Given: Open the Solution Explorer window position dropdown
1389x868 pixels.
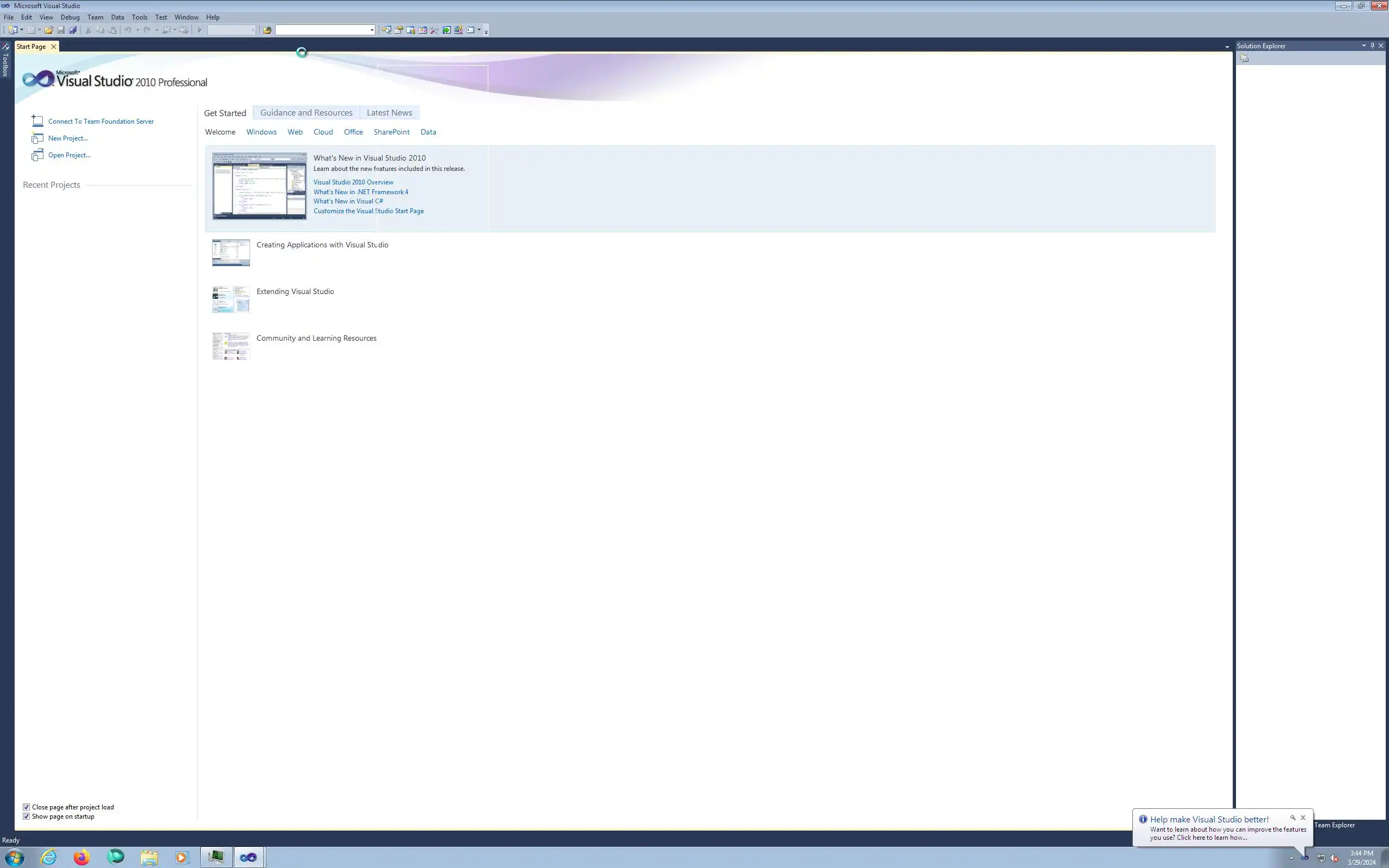Looking at the screenshot, I should tap(1363, 46).
